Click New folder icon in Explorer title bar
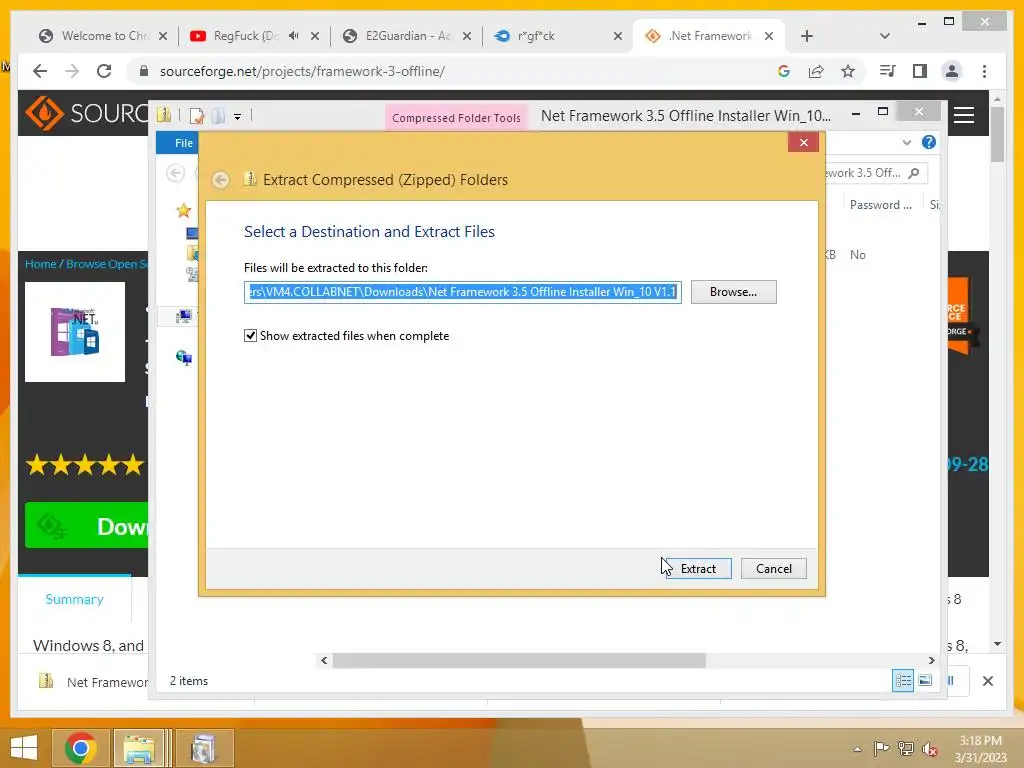This screenshot has width=1024, height=768. pos(218,116)
